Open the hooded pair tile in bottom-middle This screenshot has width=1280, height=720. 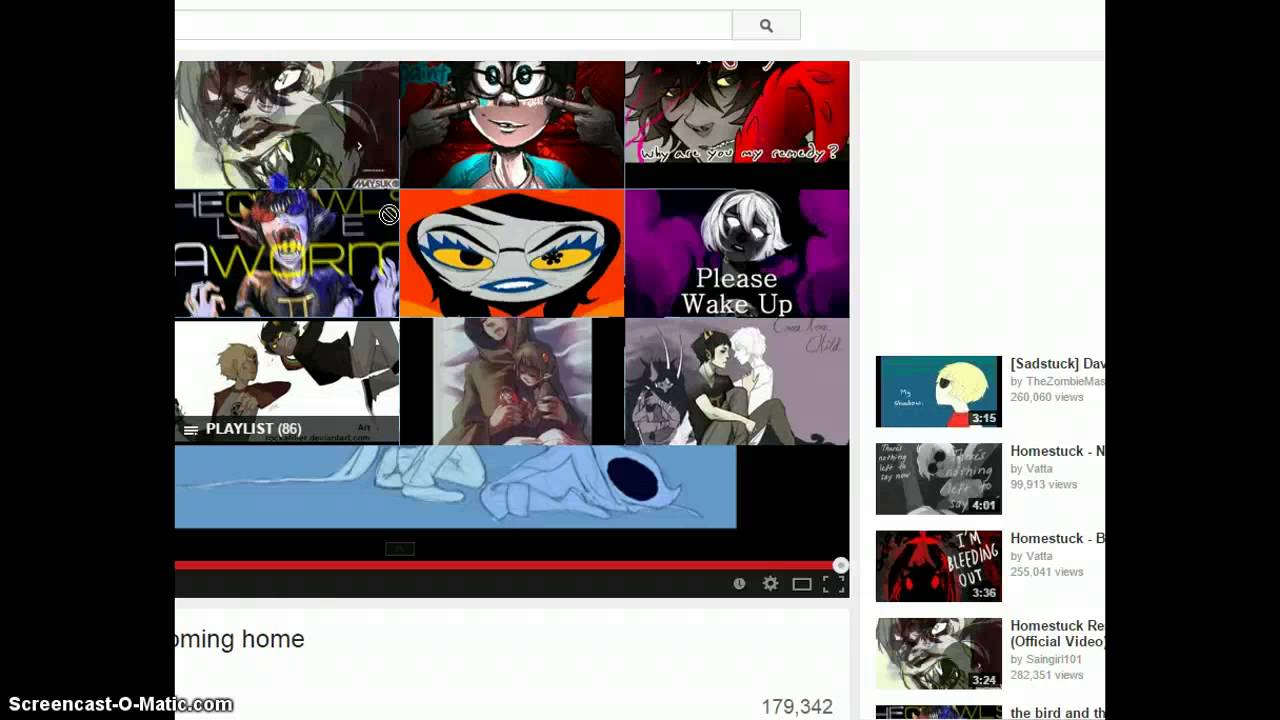(x=512, y=381)
